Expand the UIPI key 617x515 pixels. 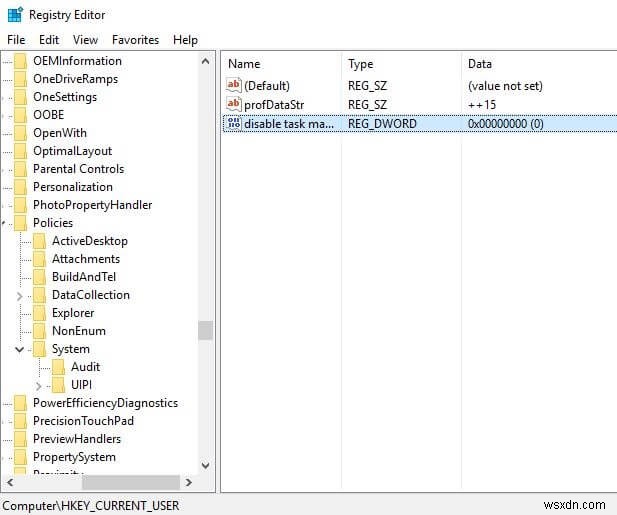click(38, 386)
